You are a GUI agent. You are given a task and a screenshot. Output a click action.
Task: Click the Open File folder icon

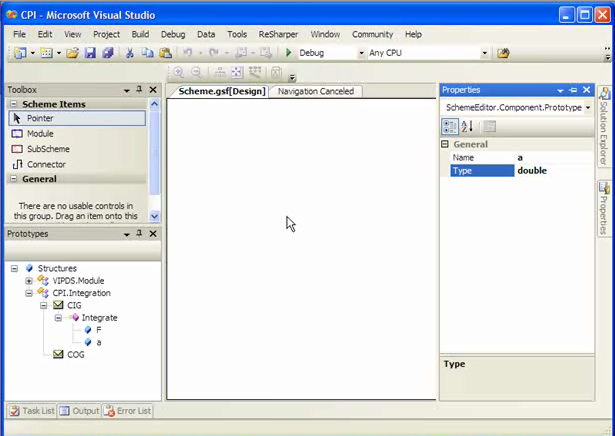click(73, 53)
